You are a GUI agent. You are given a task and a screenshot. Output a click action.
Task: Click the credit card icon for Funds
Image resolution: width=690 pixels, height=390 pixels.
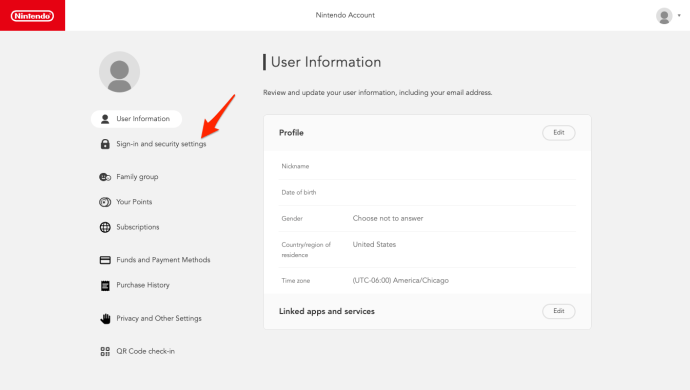point(105,260)
